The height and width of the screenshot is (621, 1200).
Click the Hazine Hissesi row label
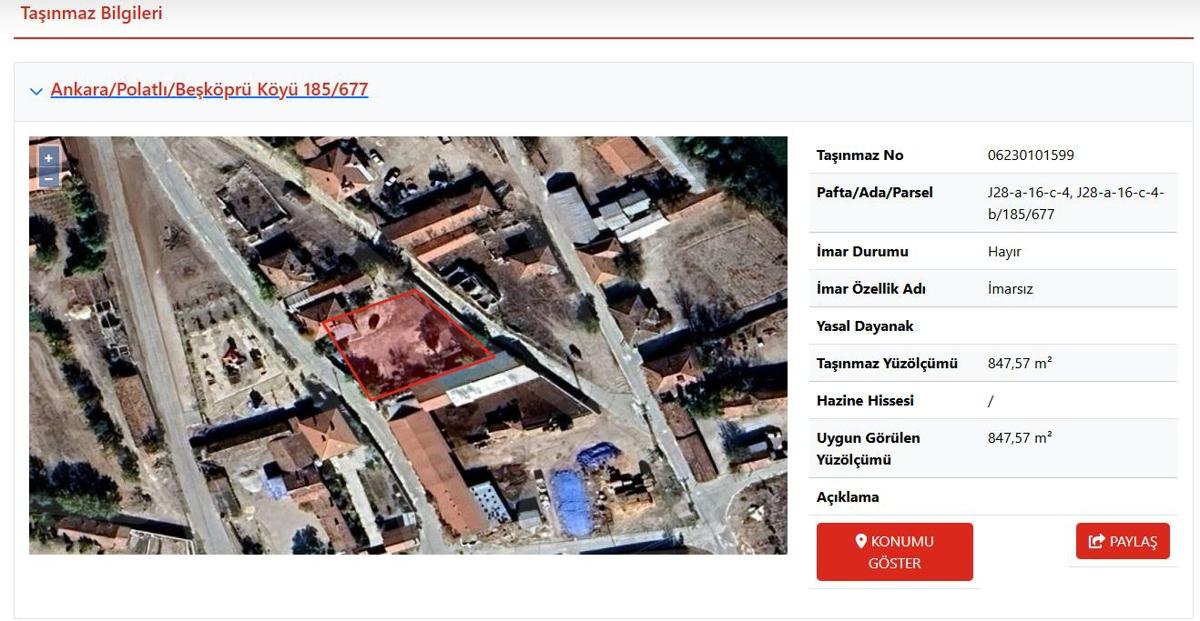865,401
